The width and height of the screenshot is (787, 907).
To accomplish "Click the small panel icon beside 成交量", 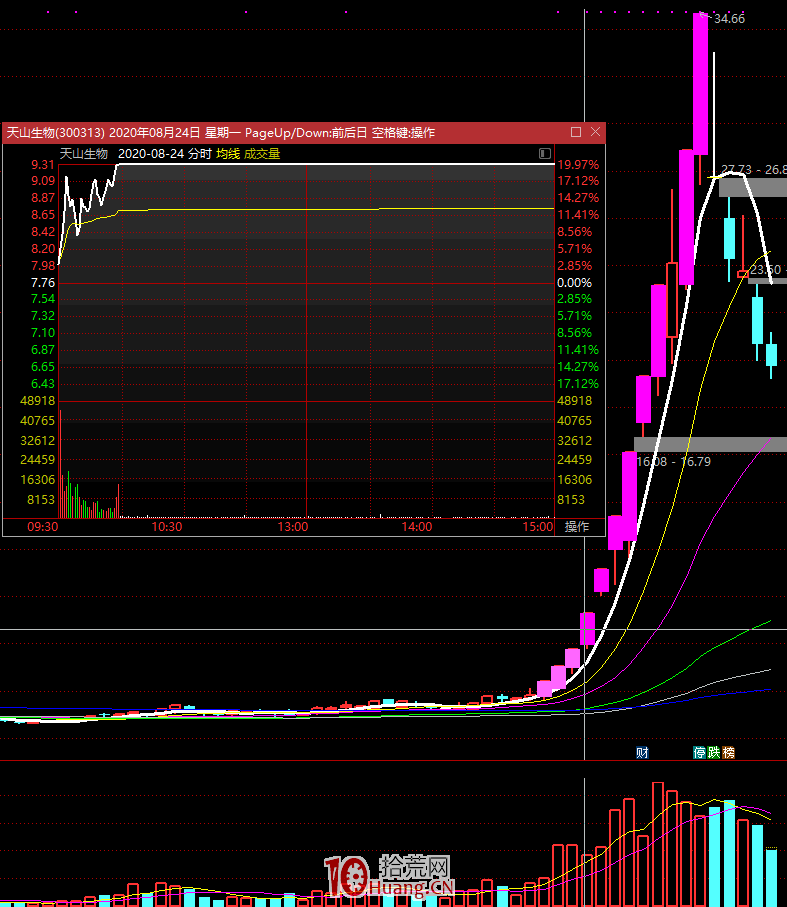I will pyautogui.click(x=544, y=154).
